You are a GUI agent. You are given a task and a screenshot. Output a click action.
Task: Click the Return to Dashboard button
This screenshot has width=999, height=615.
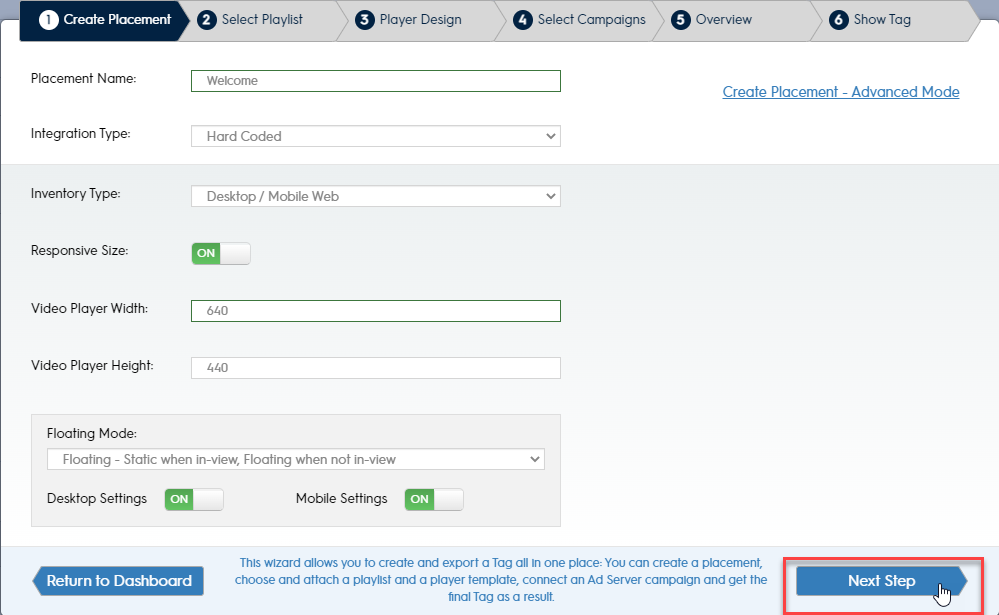pyautogui.click(x=119, y=581)
